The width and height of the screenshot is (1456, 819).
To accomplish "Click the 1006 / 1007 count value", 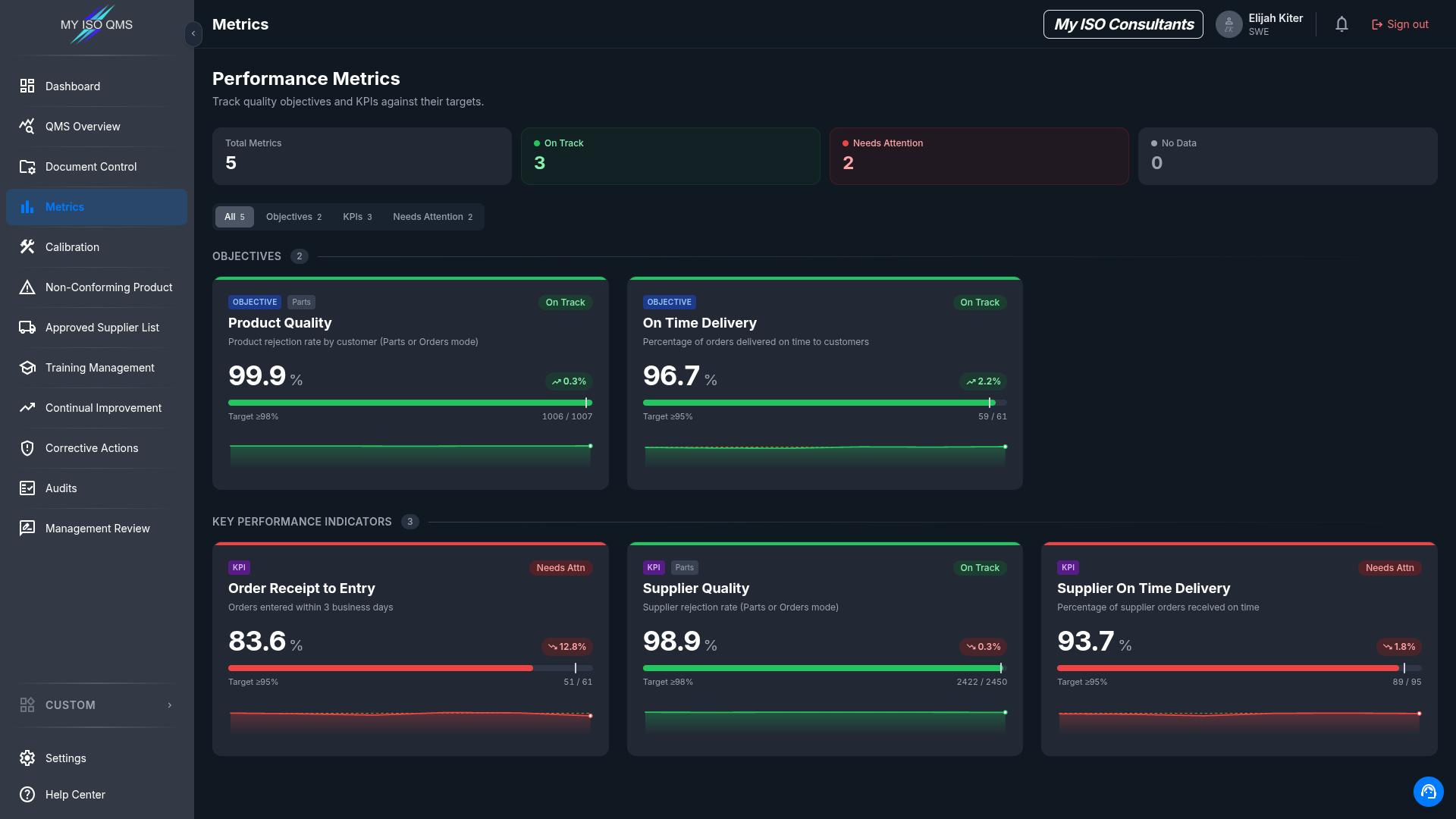I will click(x=567, y=417).
